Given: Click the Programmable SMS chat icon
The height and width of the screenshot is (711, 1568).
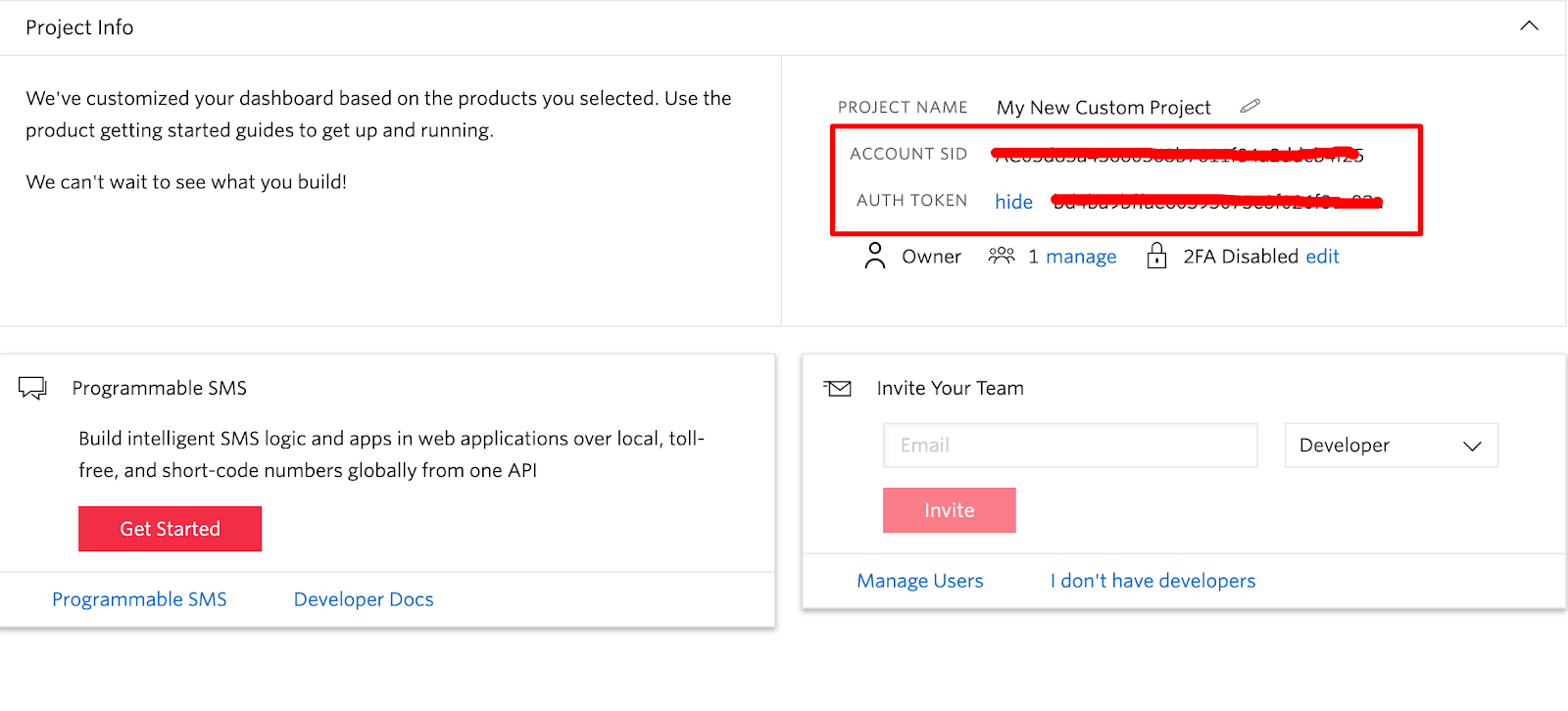Looking at the screenshot, I should 32,388.
